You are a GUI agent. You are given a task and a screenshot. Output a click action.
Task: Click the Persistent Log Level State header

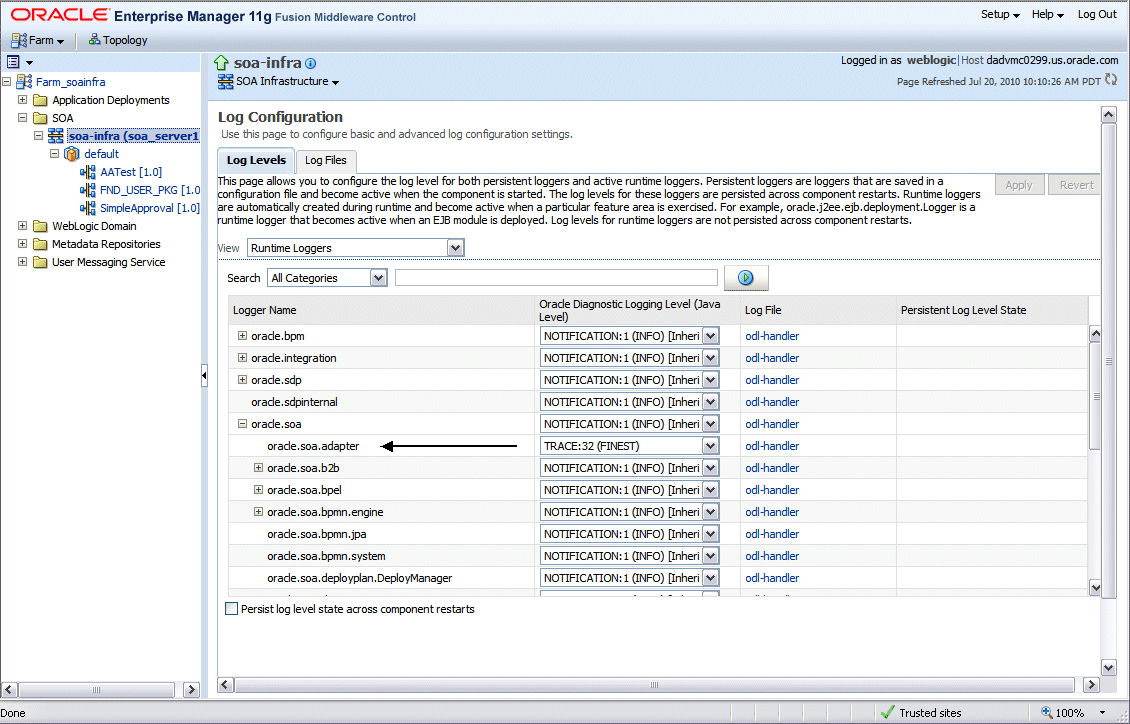pos(964,310)
